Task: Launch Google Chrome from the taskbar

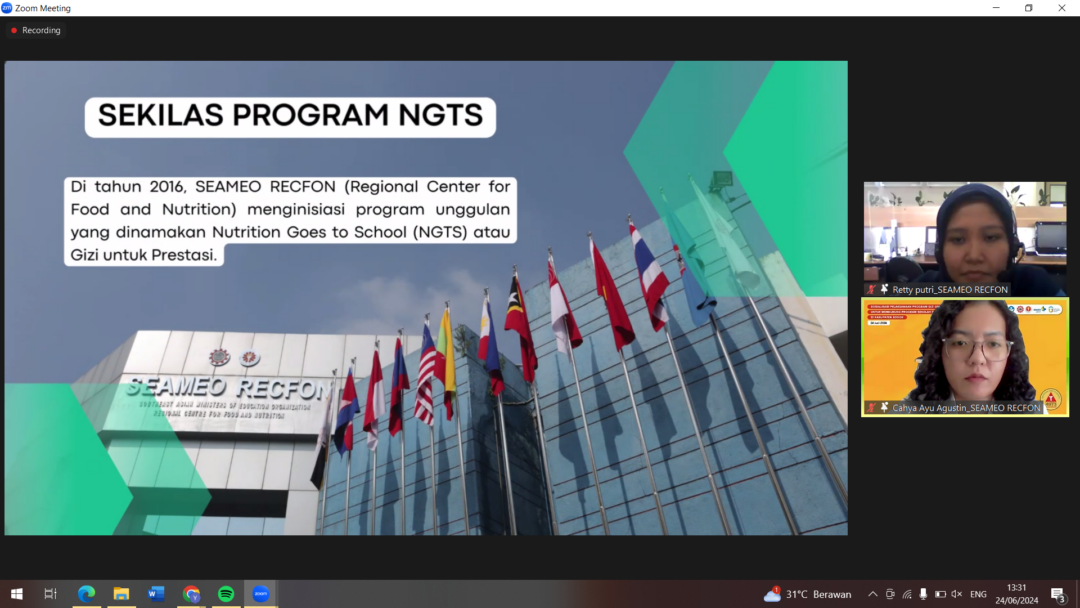Action: coord(191,594)
